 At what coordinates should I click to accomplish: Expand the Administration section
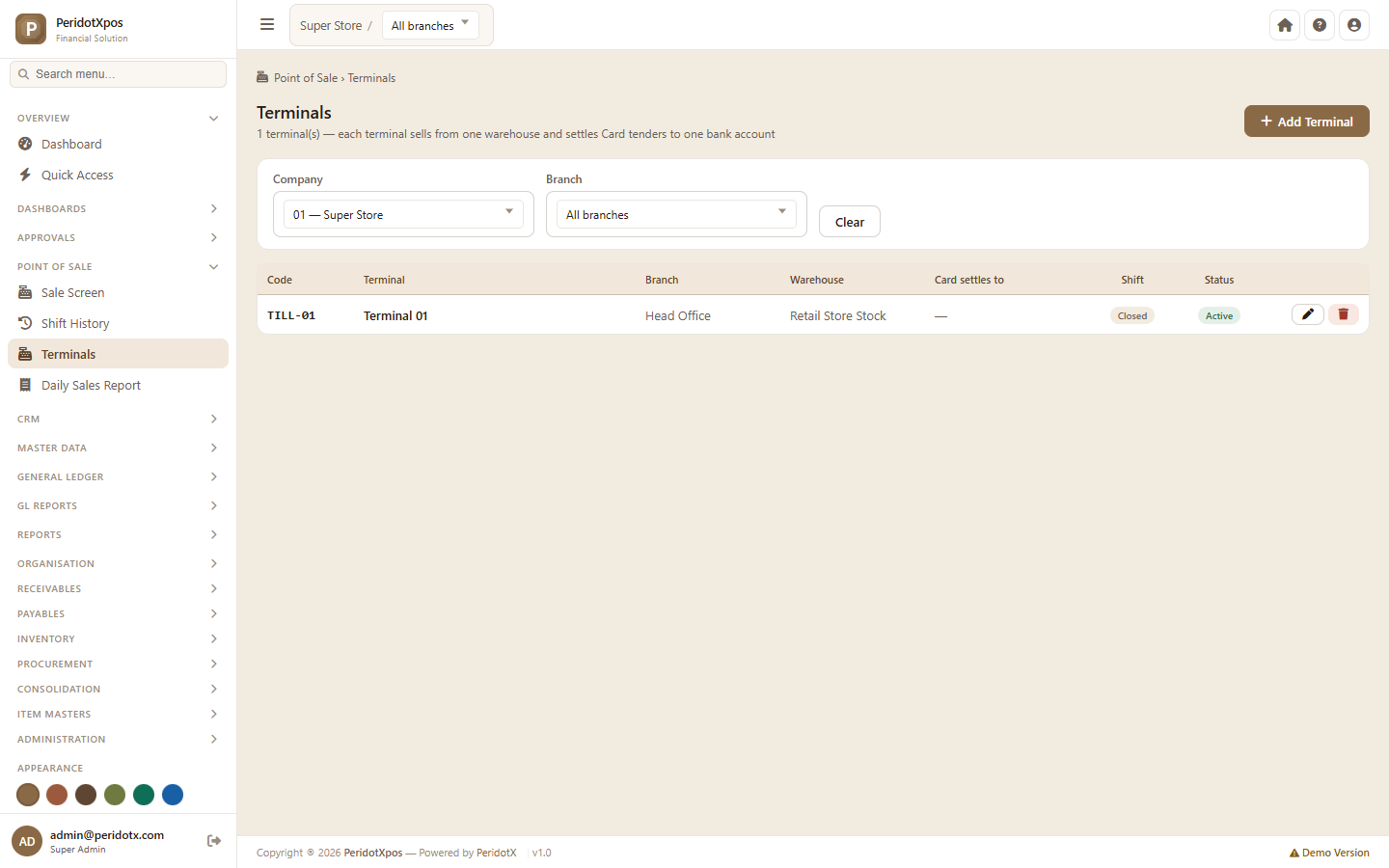[x=118, y=739]
